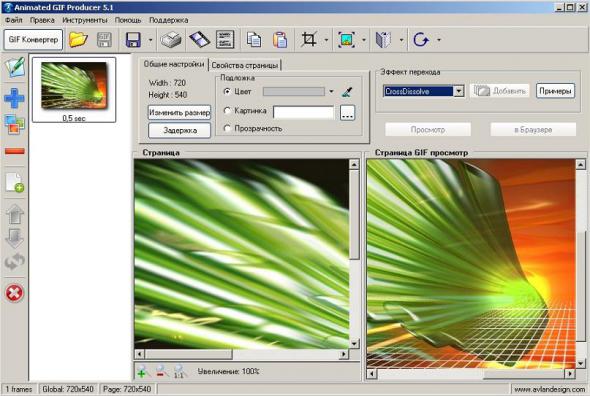590x396 pixels.
Task: Open the Инструменты menu
Action: click(x=85, y=20)
